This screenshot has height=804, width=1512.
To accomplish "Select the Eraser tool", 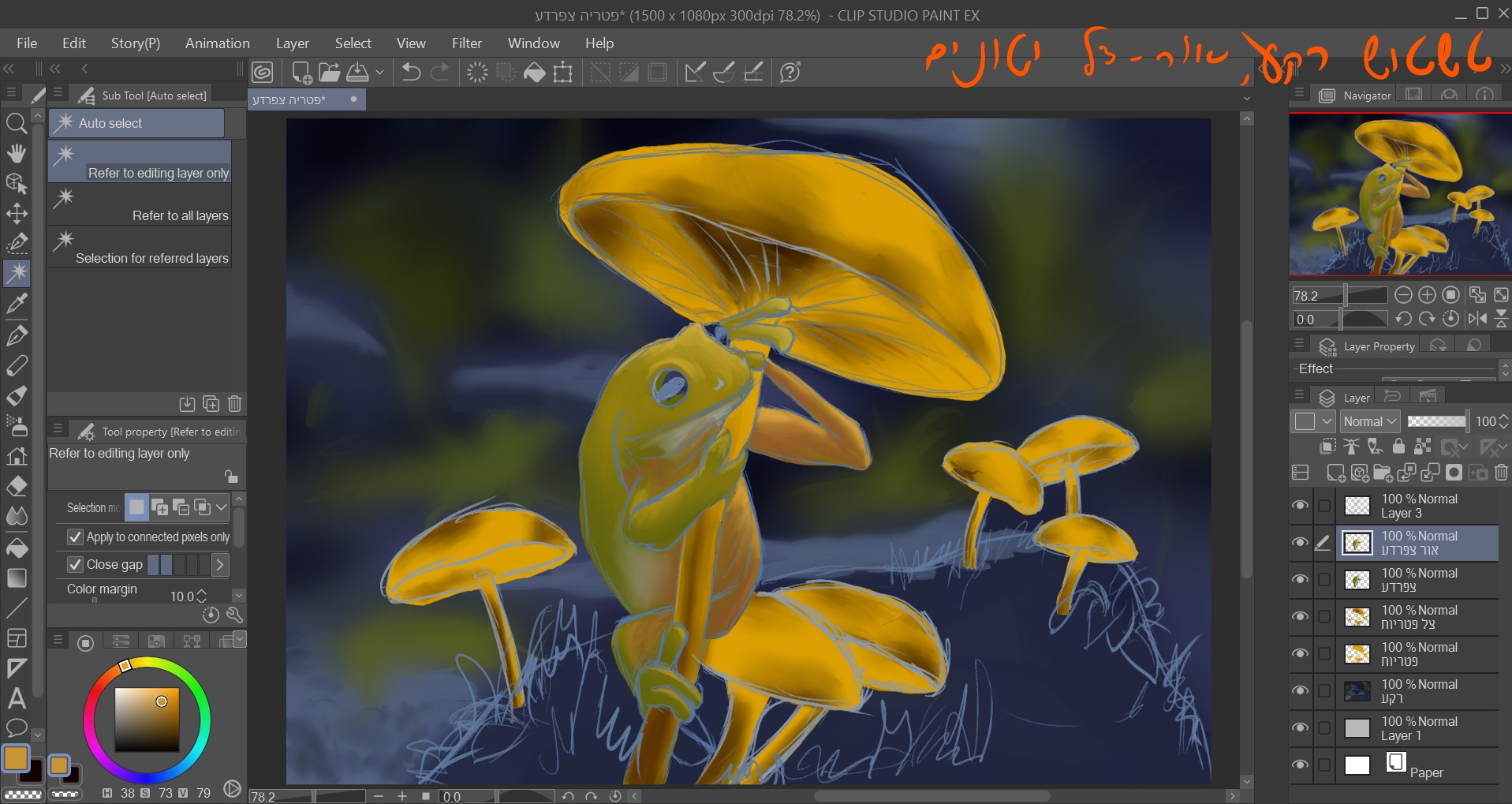I will 16,486.
